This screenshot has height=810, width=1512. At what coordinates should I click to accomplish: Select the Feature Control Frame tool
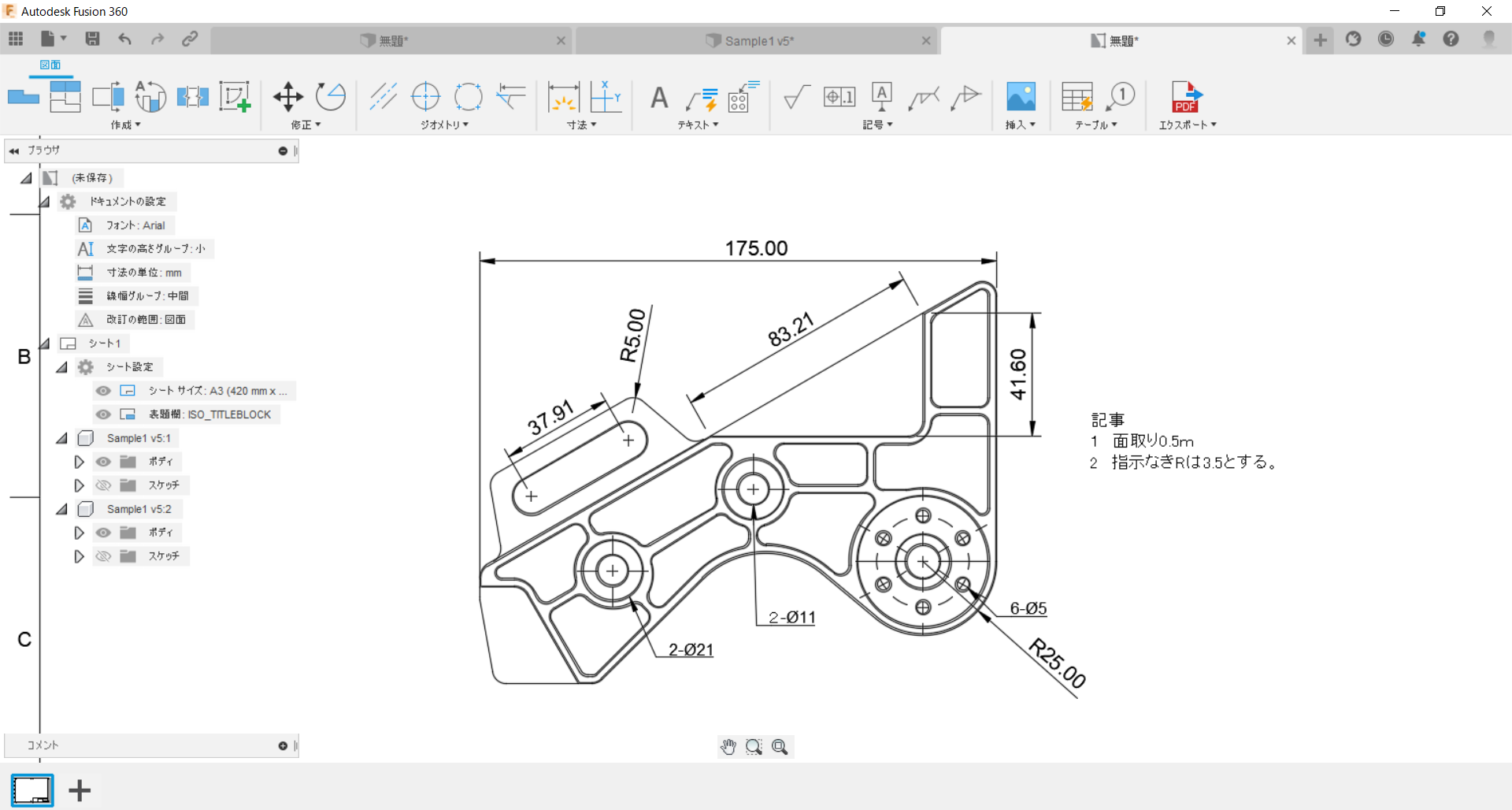pos(839,97)
